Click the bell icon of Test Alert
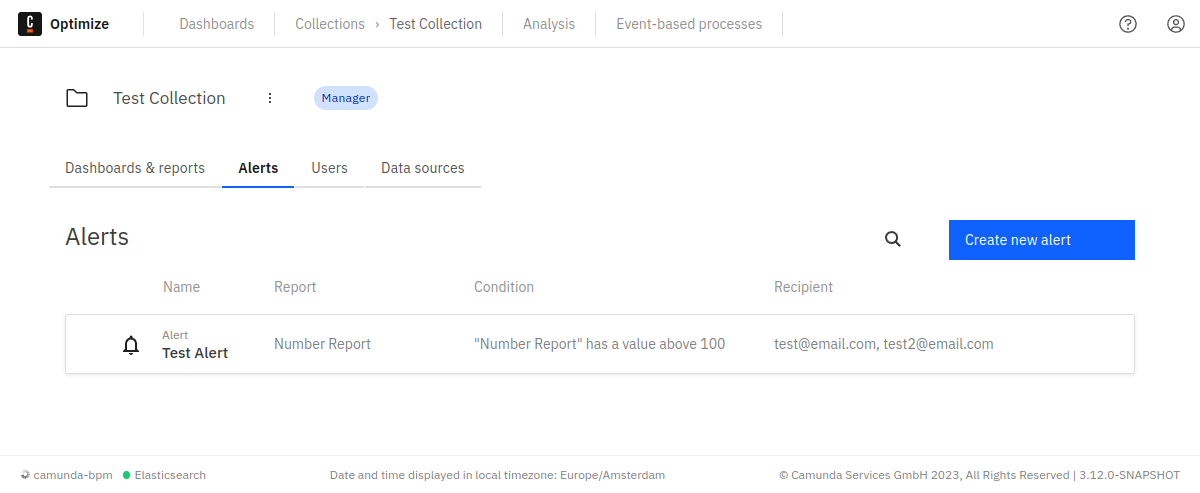 pyautogui.click(x=131, y=345)
